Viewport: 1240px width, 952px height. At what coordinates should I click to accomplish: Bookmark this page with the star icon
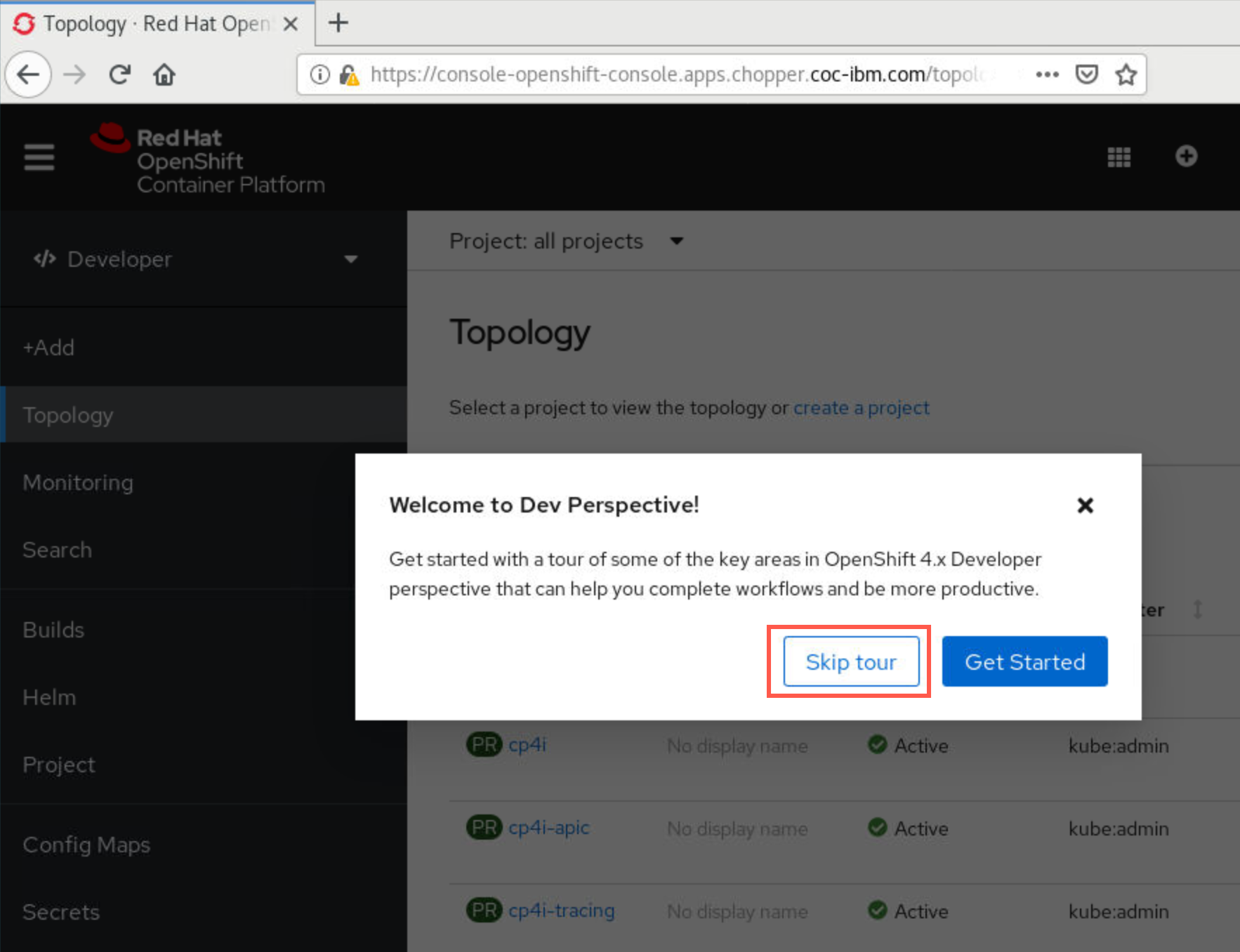[x=1126, y=74]
